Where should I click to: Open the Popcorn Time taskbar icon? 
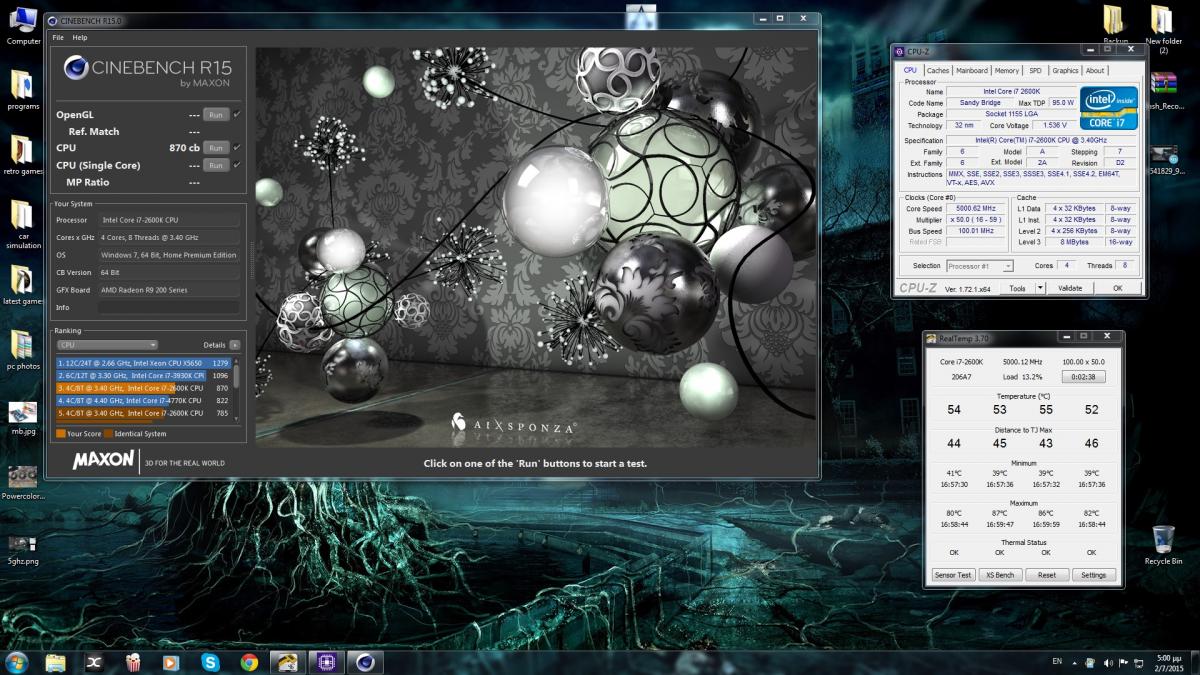tap(133, 661)
